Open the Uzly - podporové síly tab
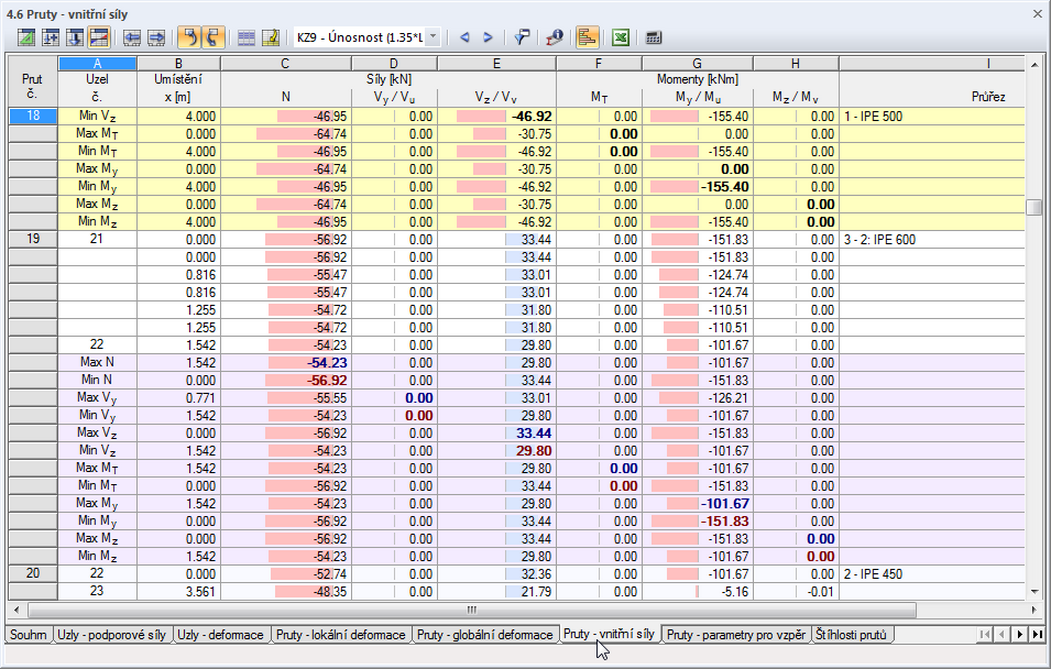The height and width of the screenshot is (669, 1051). click(111, 635)
